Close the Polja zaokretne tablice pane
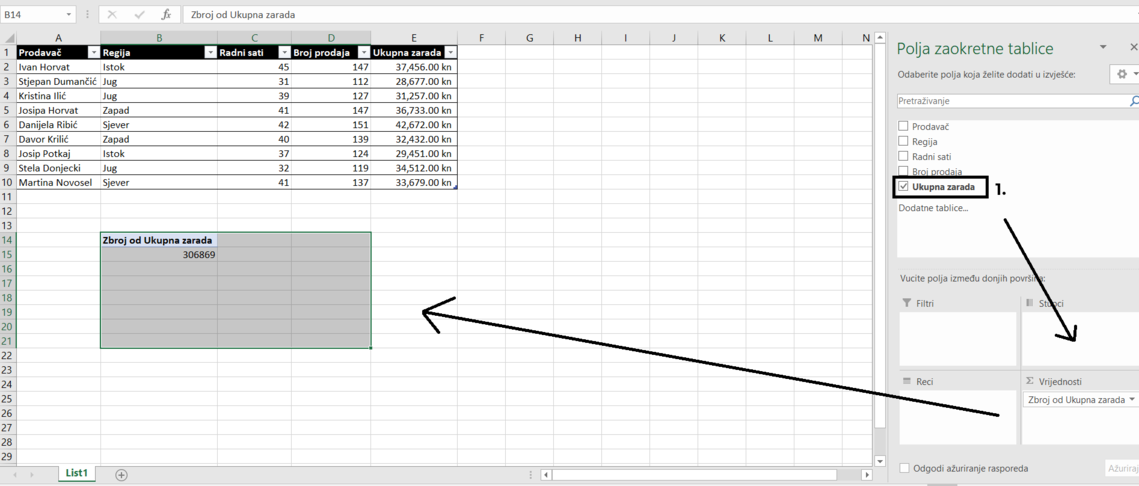Screen dimensions: 1139x486 point(1133,47)
